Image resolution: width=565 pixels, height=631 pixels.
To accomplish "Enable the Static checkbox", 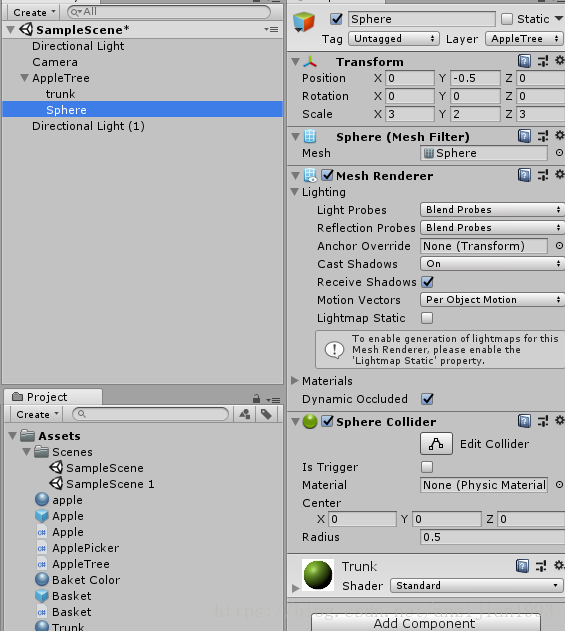I will [x=507, y=19].
